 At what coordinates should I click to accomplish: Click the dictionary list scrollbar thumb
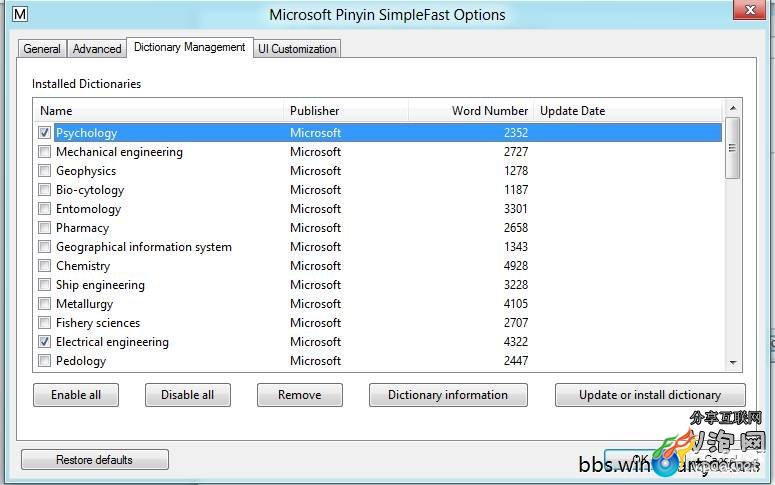pyautogui.click(x=733, y=148)
